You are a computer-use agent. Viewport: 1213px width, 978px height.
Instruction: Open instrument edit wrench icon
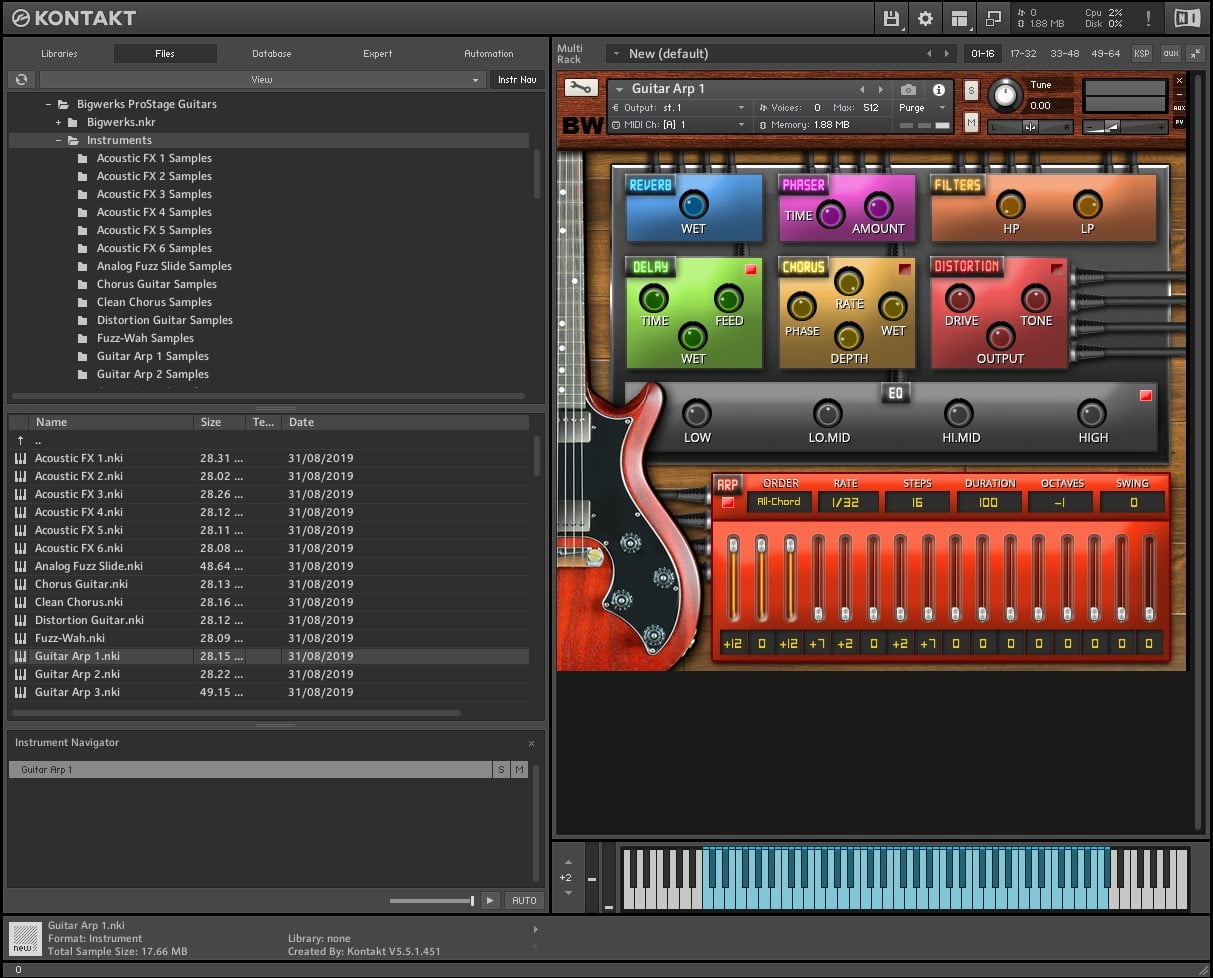click(580, 88)
